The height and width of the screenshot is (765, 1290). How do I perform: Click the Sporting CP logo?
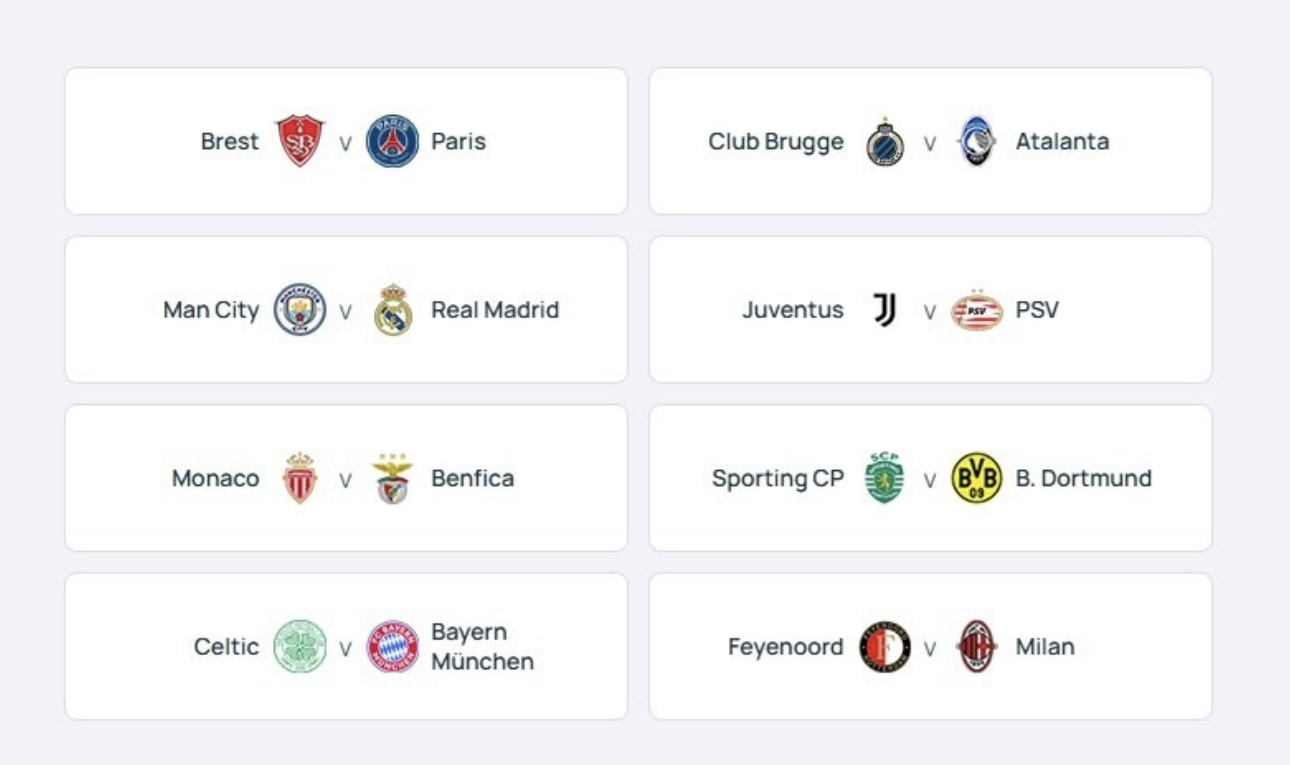pos(884,478)
